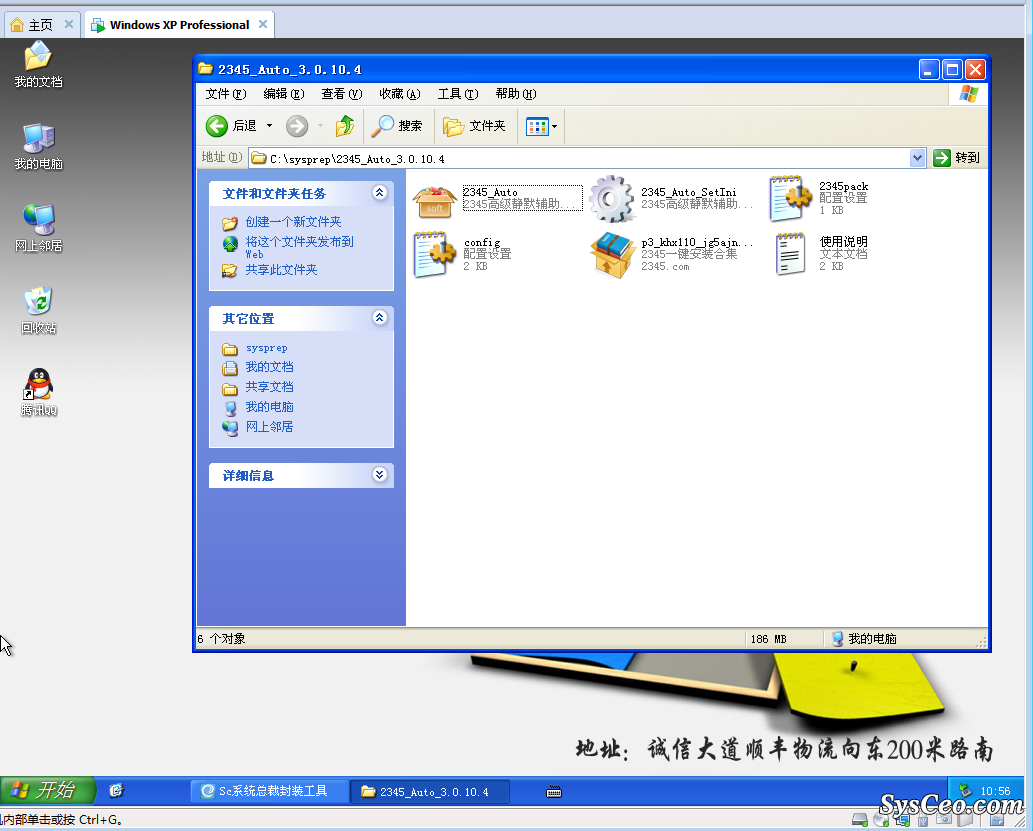Click the Forward arrow toolbar button
Screen dimensions: 1033x831
click(297, 126)
